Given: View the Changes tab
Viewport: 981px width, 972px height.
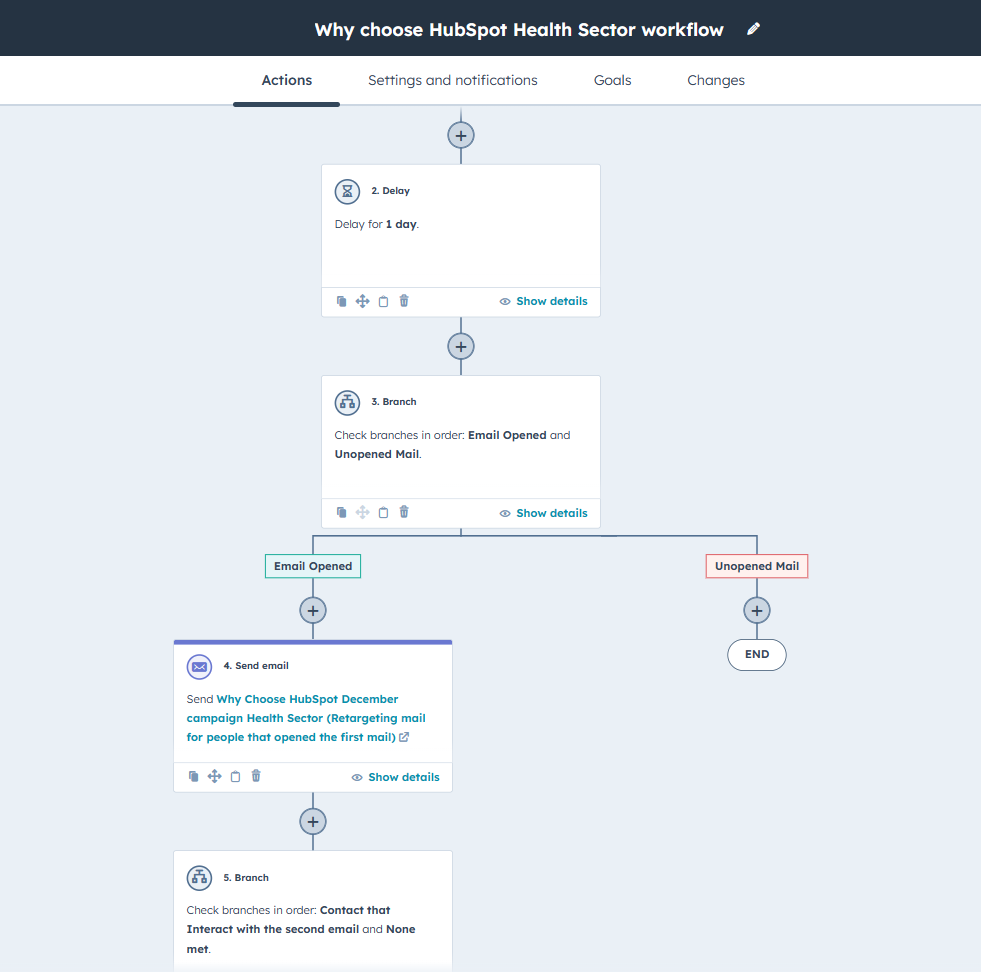Looking at the screenshot, I should [x=716, y=80].
